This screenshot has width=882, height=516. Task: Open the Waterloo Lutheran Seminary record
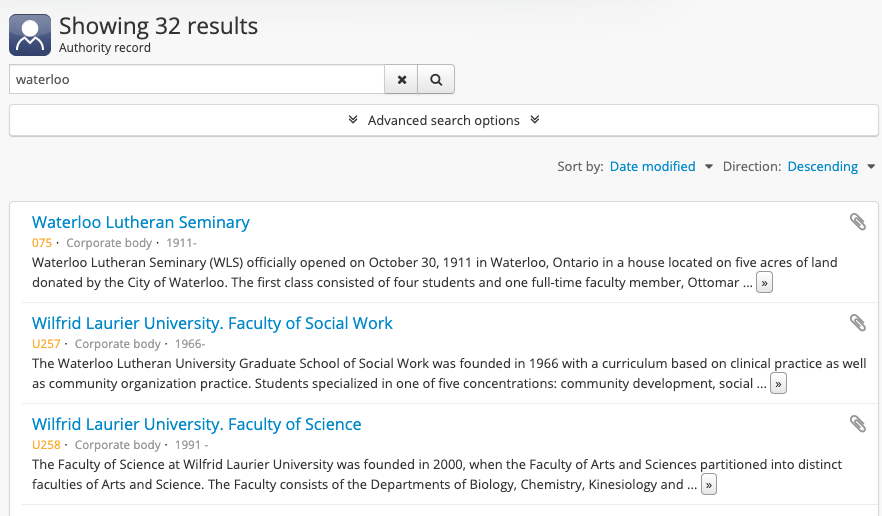coord(141,222)
